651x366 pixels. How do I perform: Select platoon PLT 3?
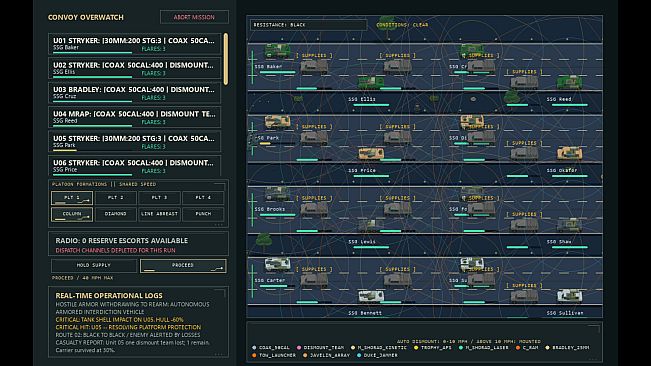pos(159,198)
